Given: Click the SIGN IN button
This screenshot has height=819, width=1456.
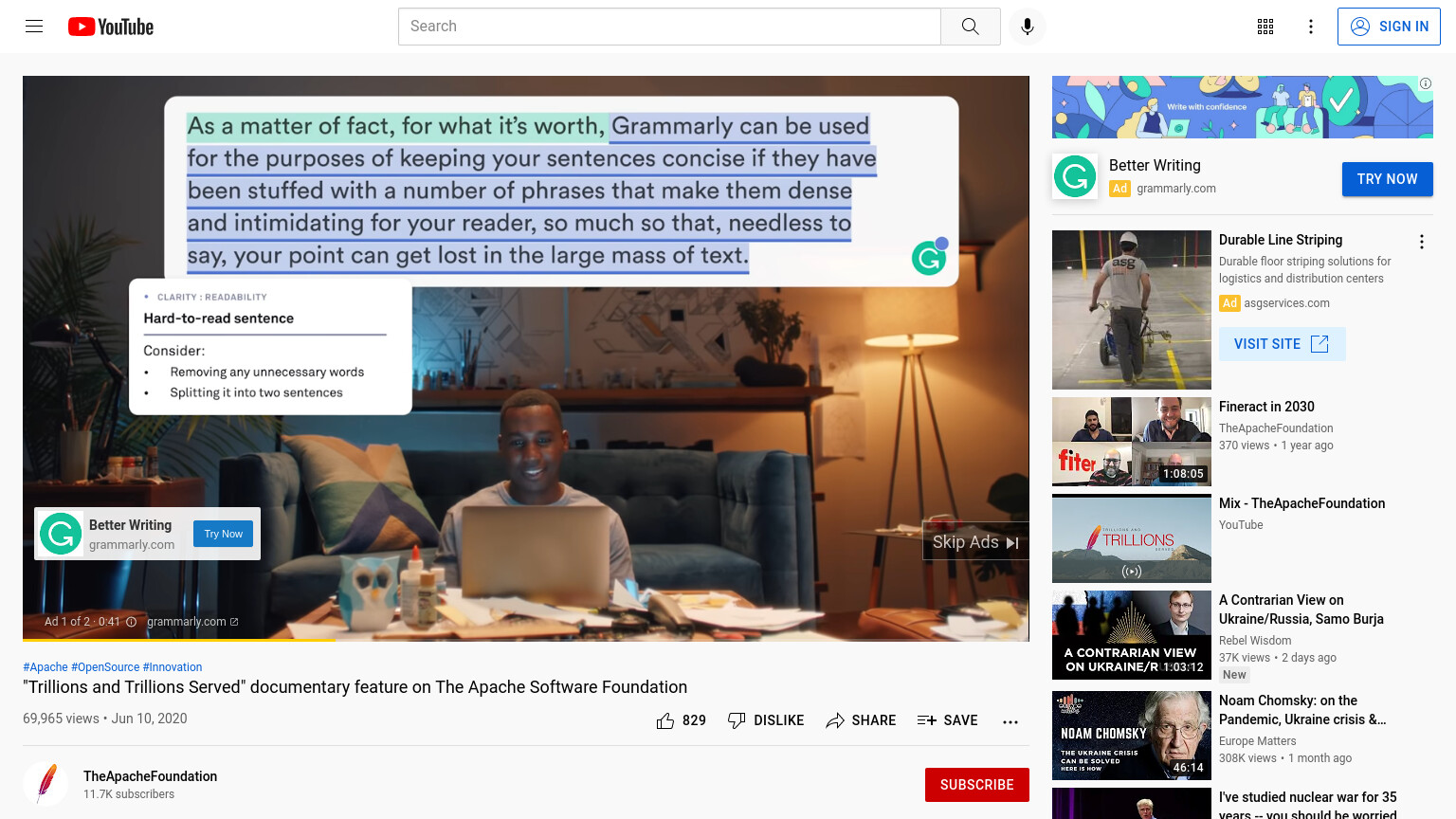Looking at the screenshot, I should (1389, 27).
